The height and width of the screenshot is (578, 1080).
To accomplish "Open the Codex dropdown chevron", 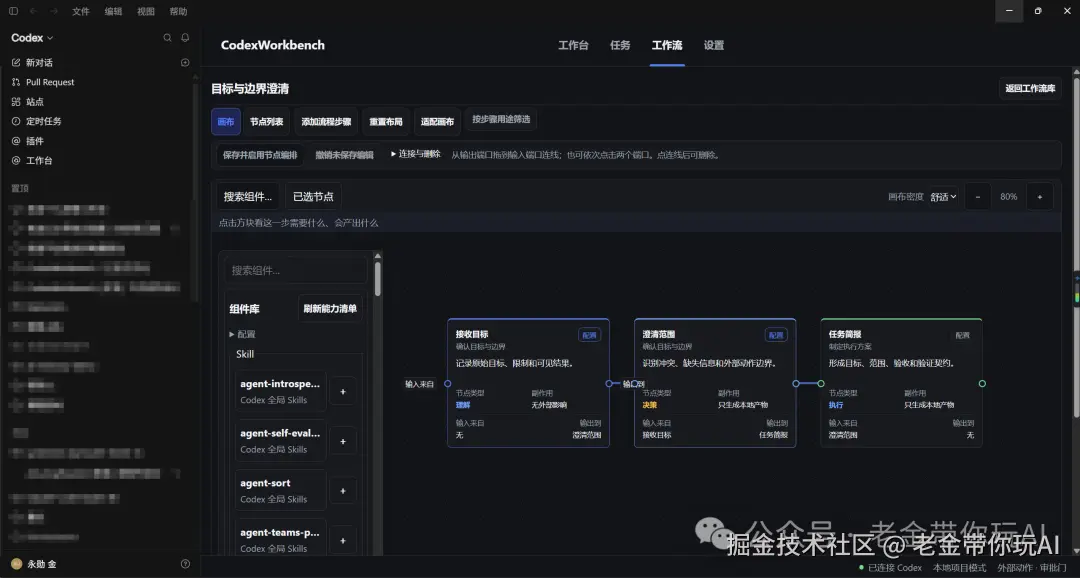I will (50, 39).
